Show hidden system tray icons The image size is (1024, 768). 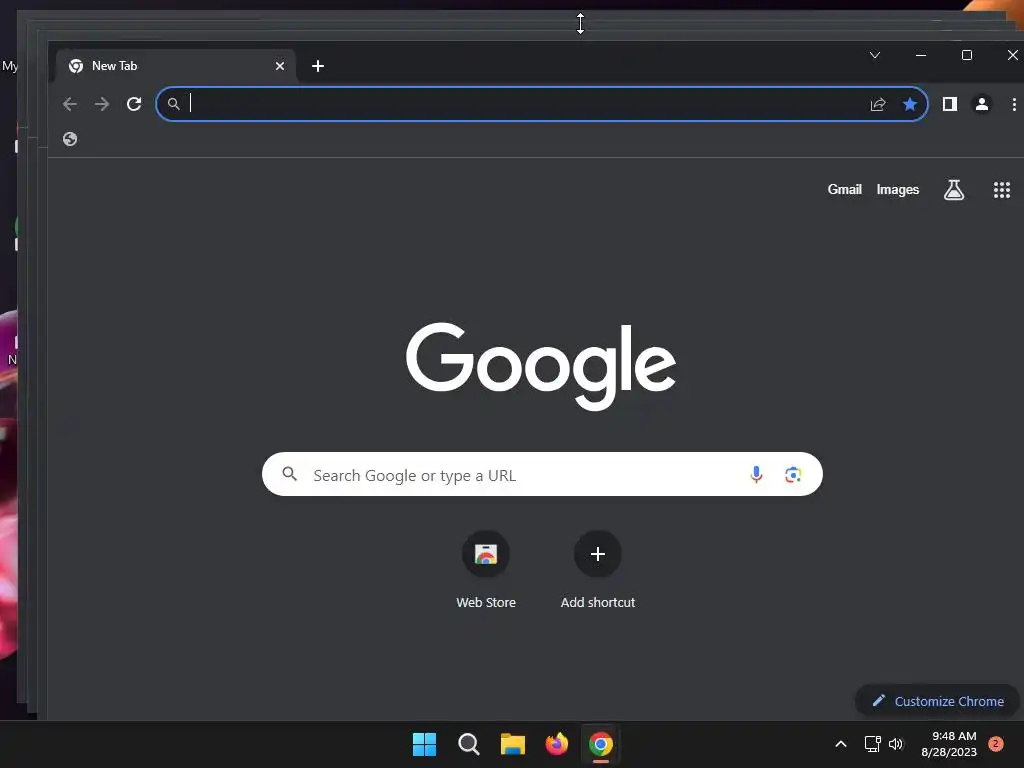coord(840,744)
